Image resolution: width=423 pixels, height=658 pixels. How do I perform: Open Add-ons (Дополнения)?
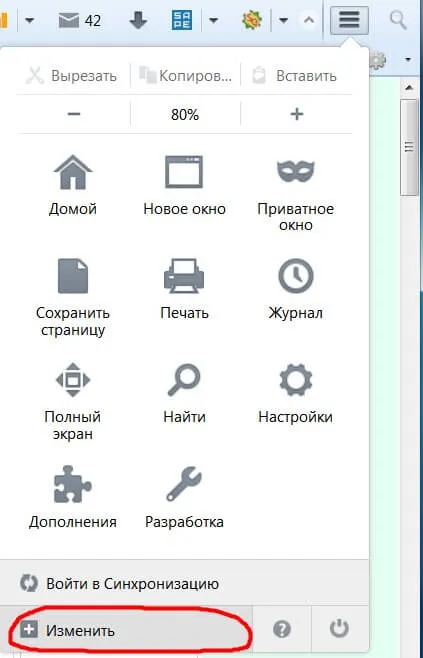(x=73, y=498)
